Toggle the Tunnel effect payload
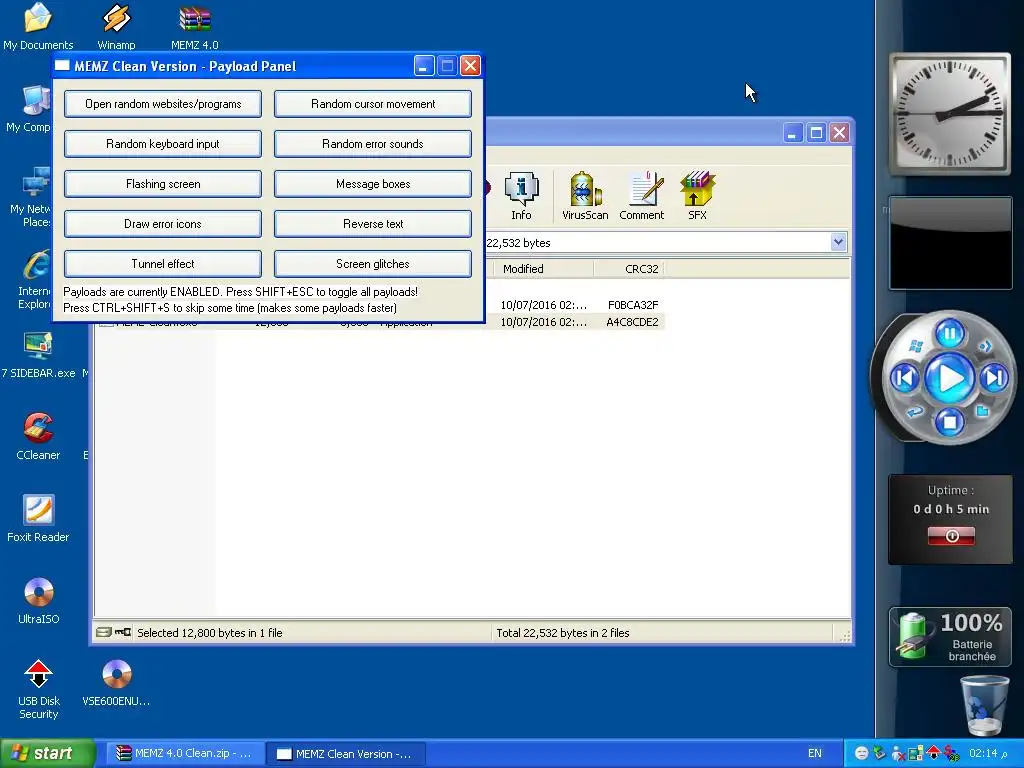Screen dimensions: 1024x768 163,264
